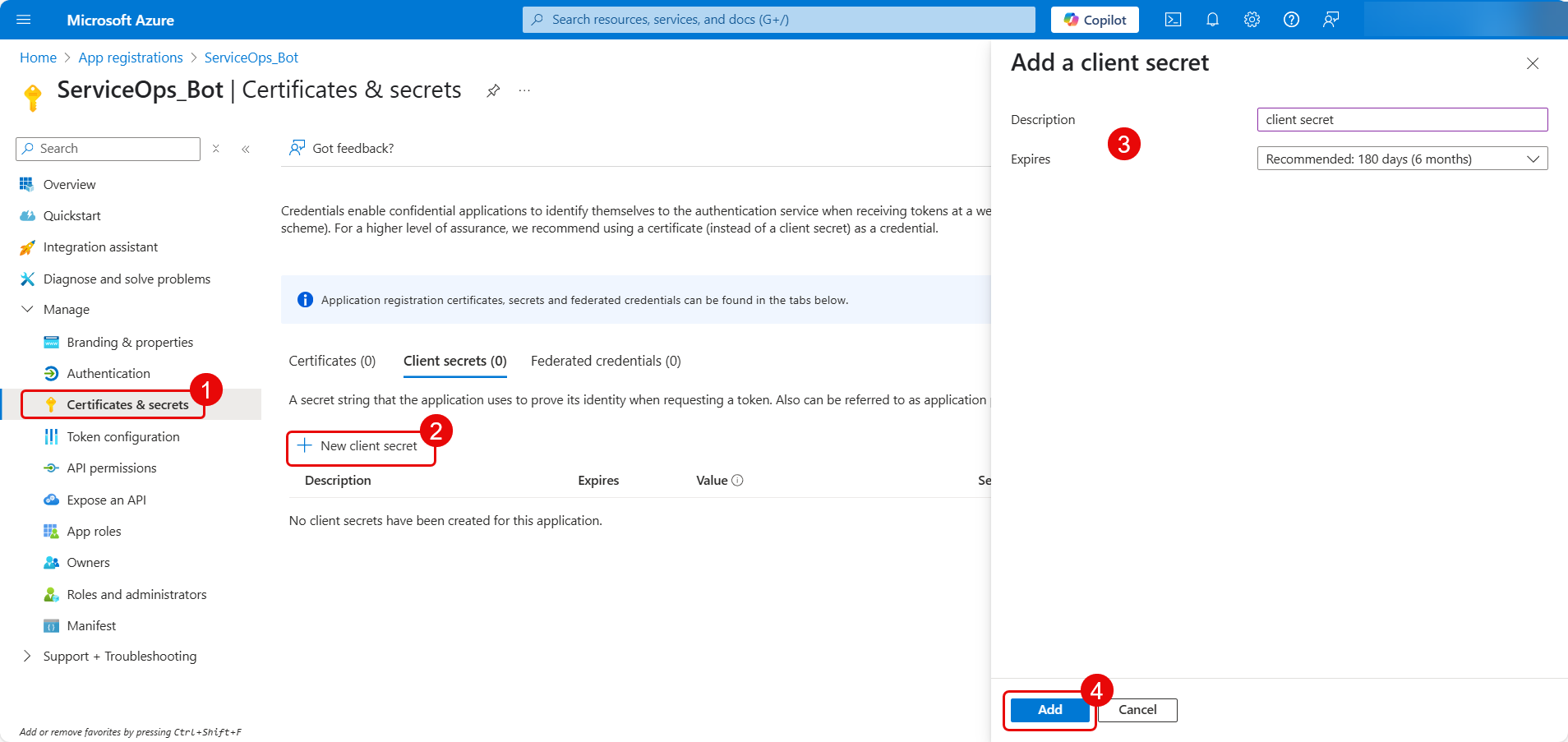
Task: Click the New client secret button
Action: coord(360,446)
